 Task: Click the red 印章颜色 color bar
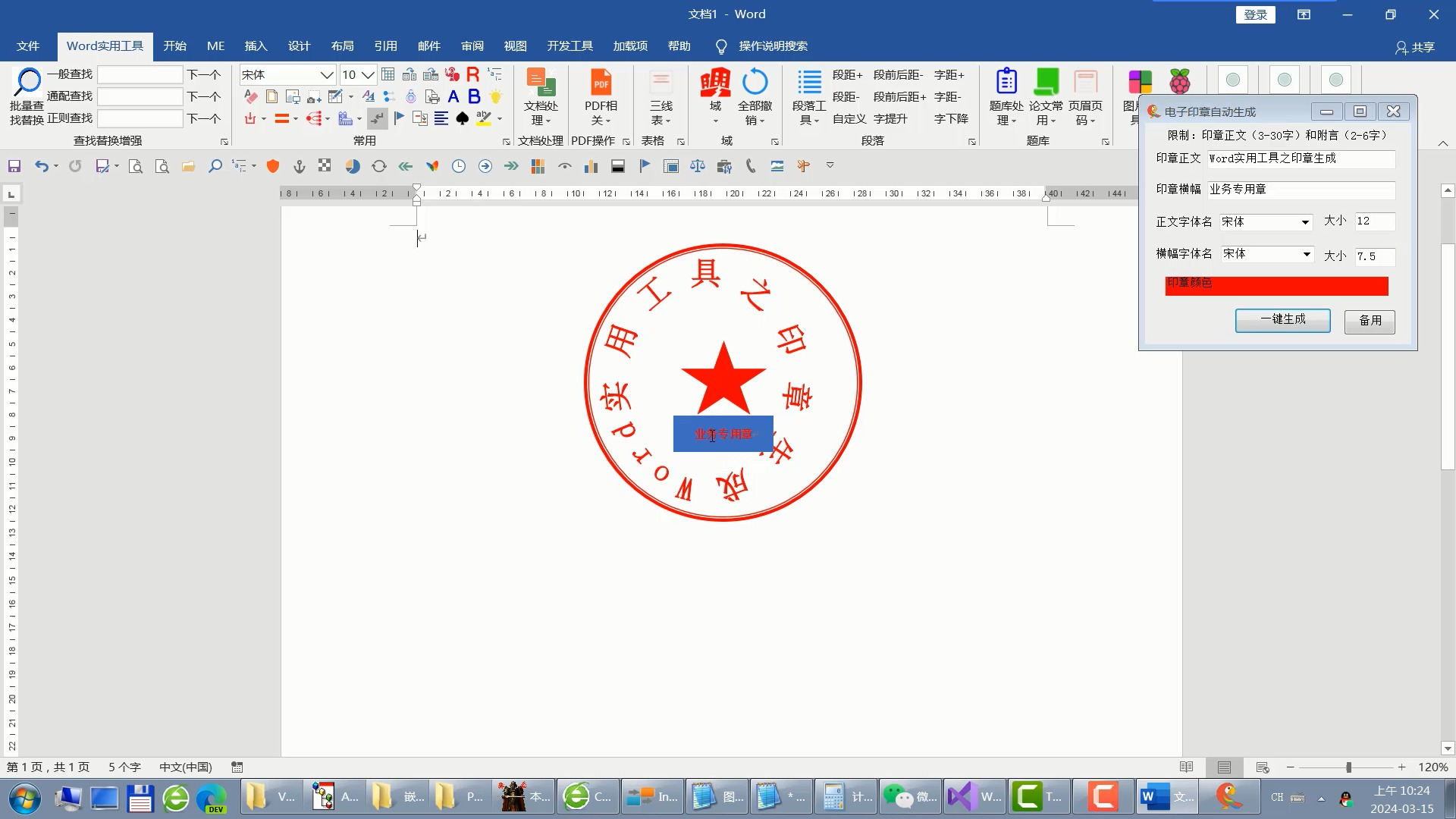[1276, 286]
